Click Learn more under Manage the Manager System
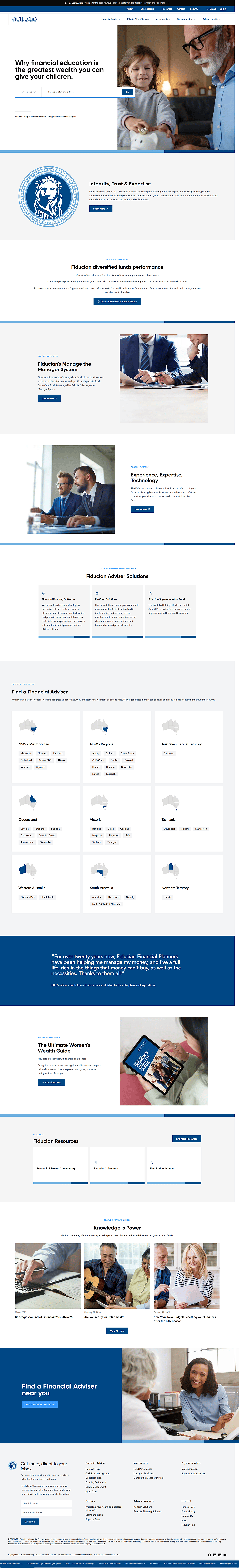The image size is (239, 1568). (49, 399)
